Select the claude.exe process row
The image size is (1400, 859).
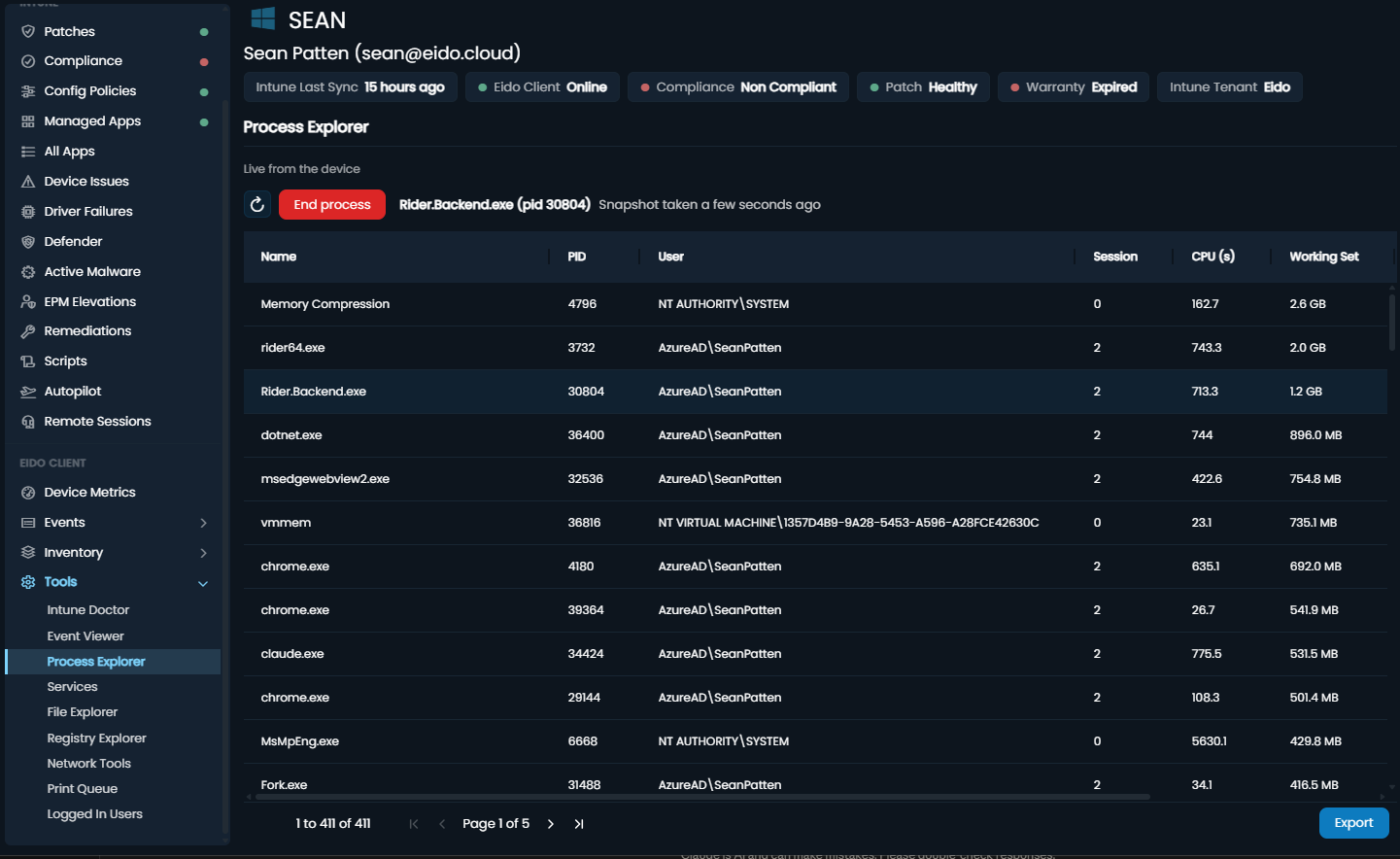click(815, 654)
